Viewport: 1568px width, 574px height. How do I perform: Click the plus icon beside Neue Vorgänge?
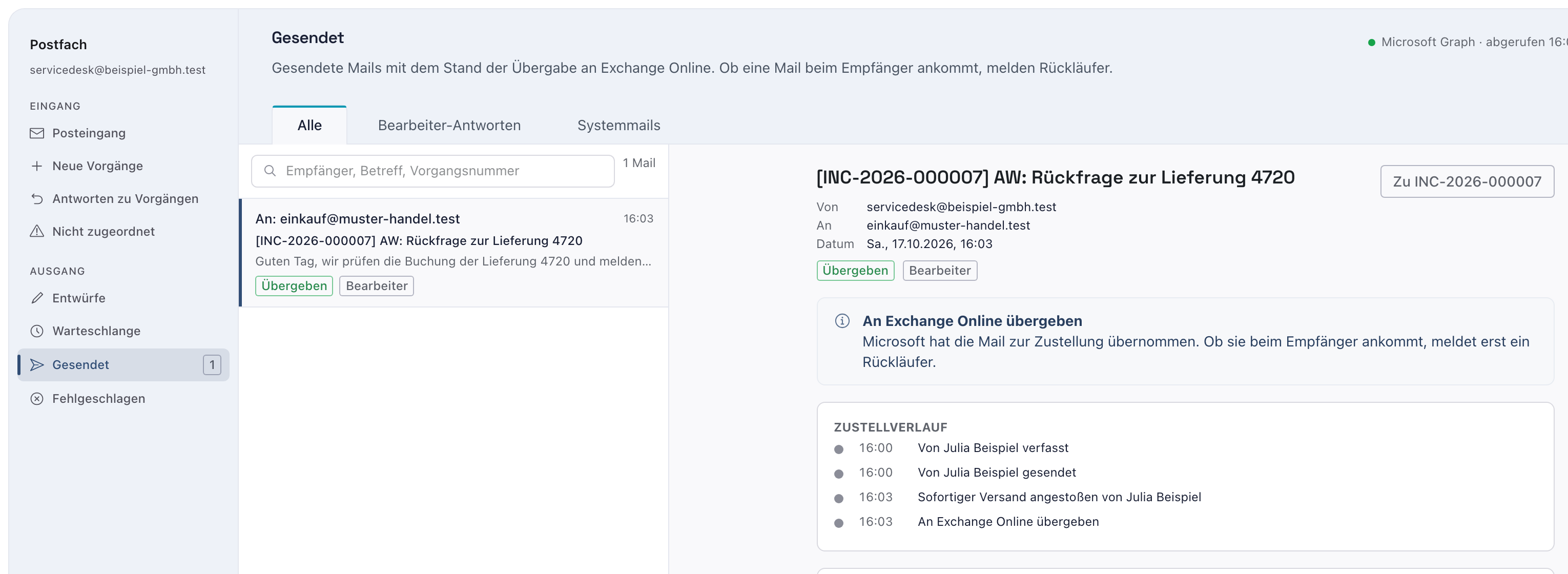click(x=37, y=166)
